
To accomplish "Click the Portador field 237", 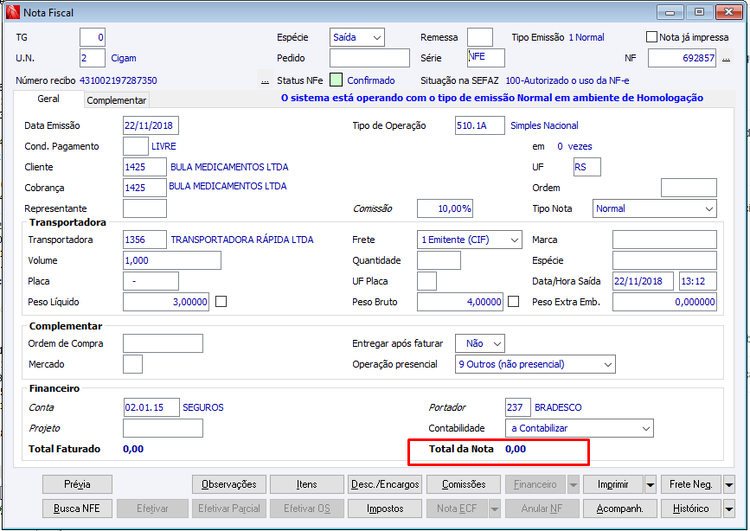I will (518, 408).
